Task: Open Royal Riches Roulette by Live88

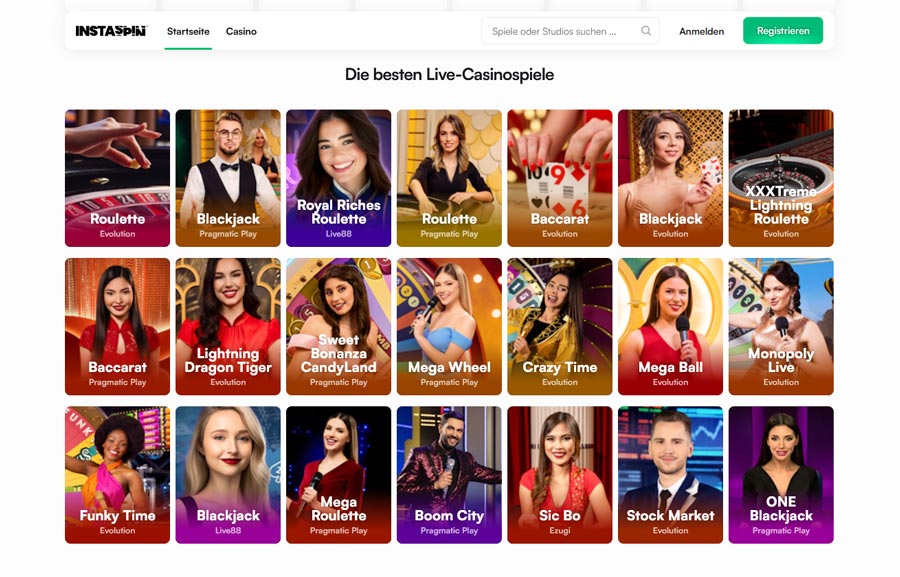Action: (339, 178)
